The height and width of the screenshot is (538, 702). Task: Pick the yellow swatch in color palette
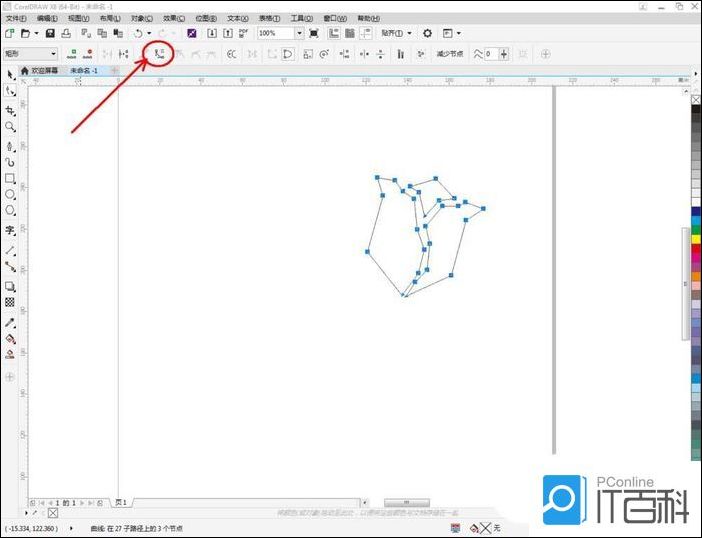(x=696, y=239)
